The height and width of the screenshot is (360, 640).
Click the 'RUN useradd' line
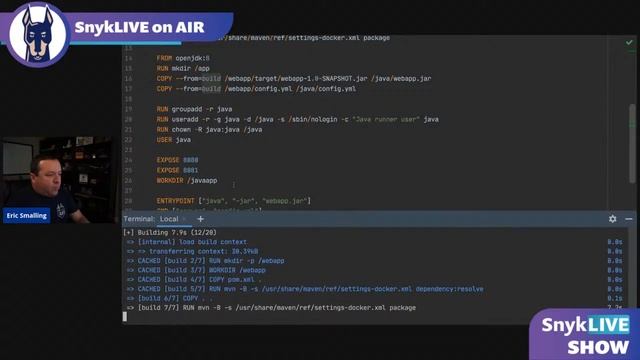click(x=298, y=119)
